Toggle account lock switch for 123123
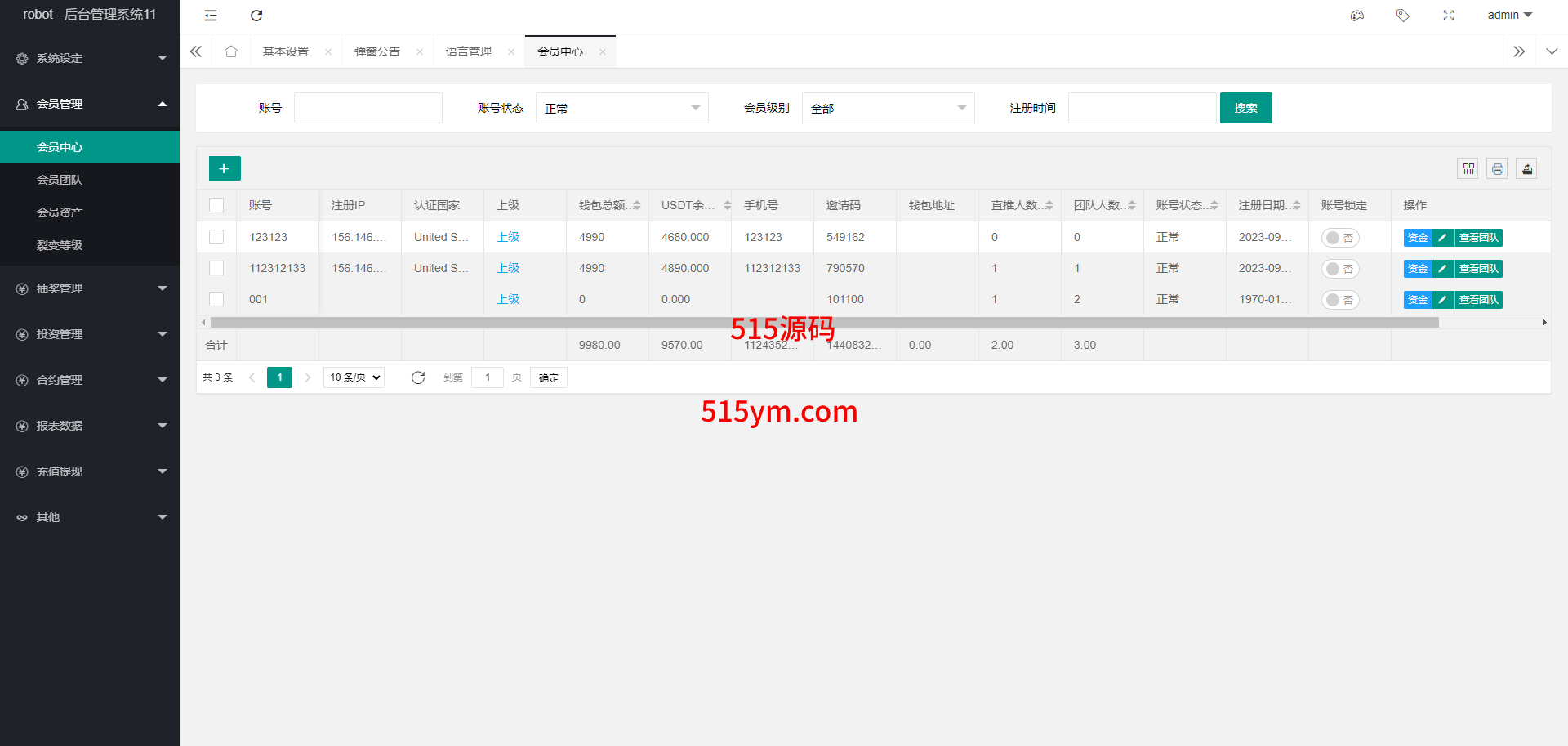1568x746 pixels. pos(1339,238)
